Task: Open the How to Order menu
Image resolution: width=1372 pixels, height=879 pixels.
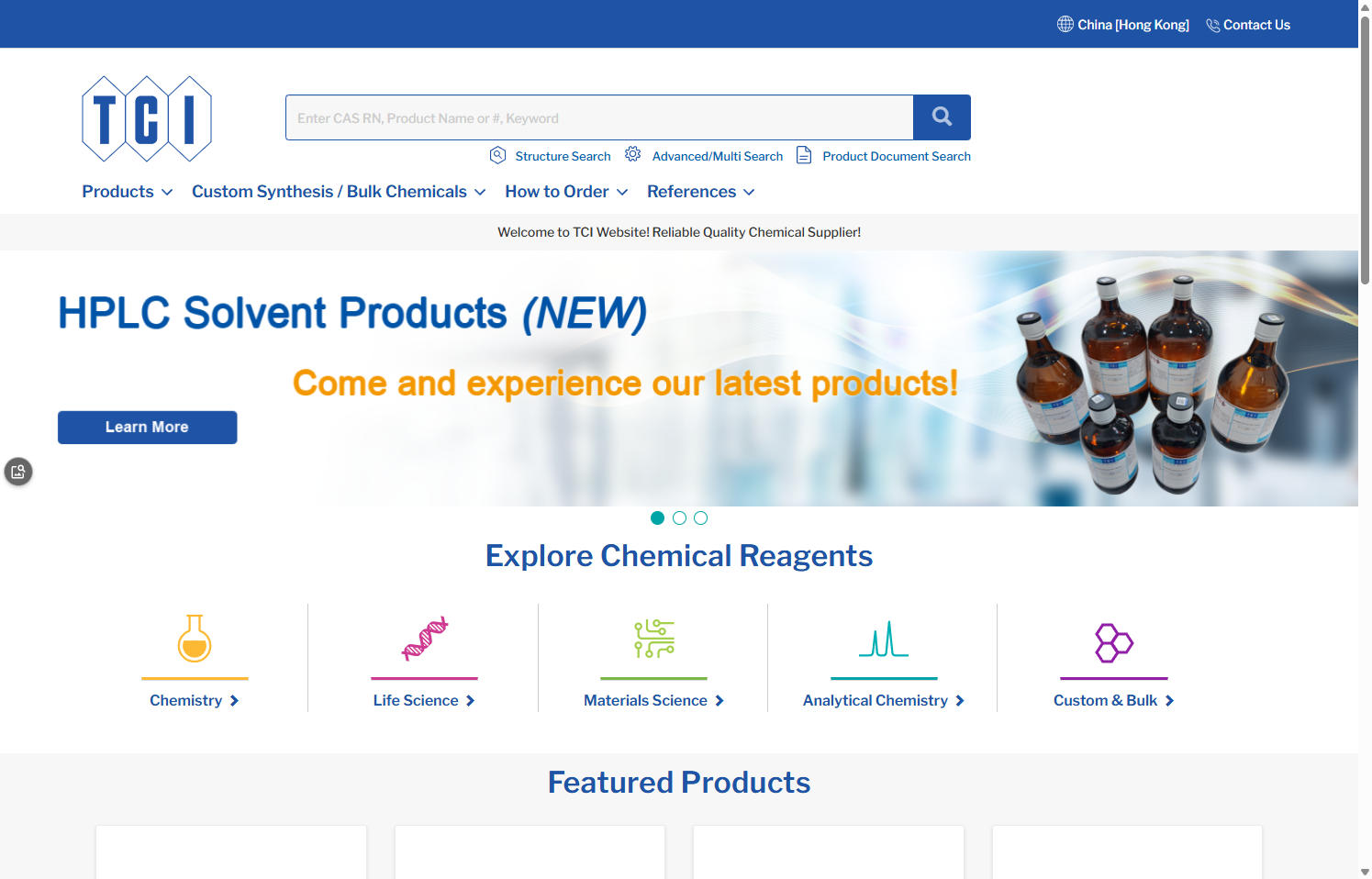Action: coord(557,192)
